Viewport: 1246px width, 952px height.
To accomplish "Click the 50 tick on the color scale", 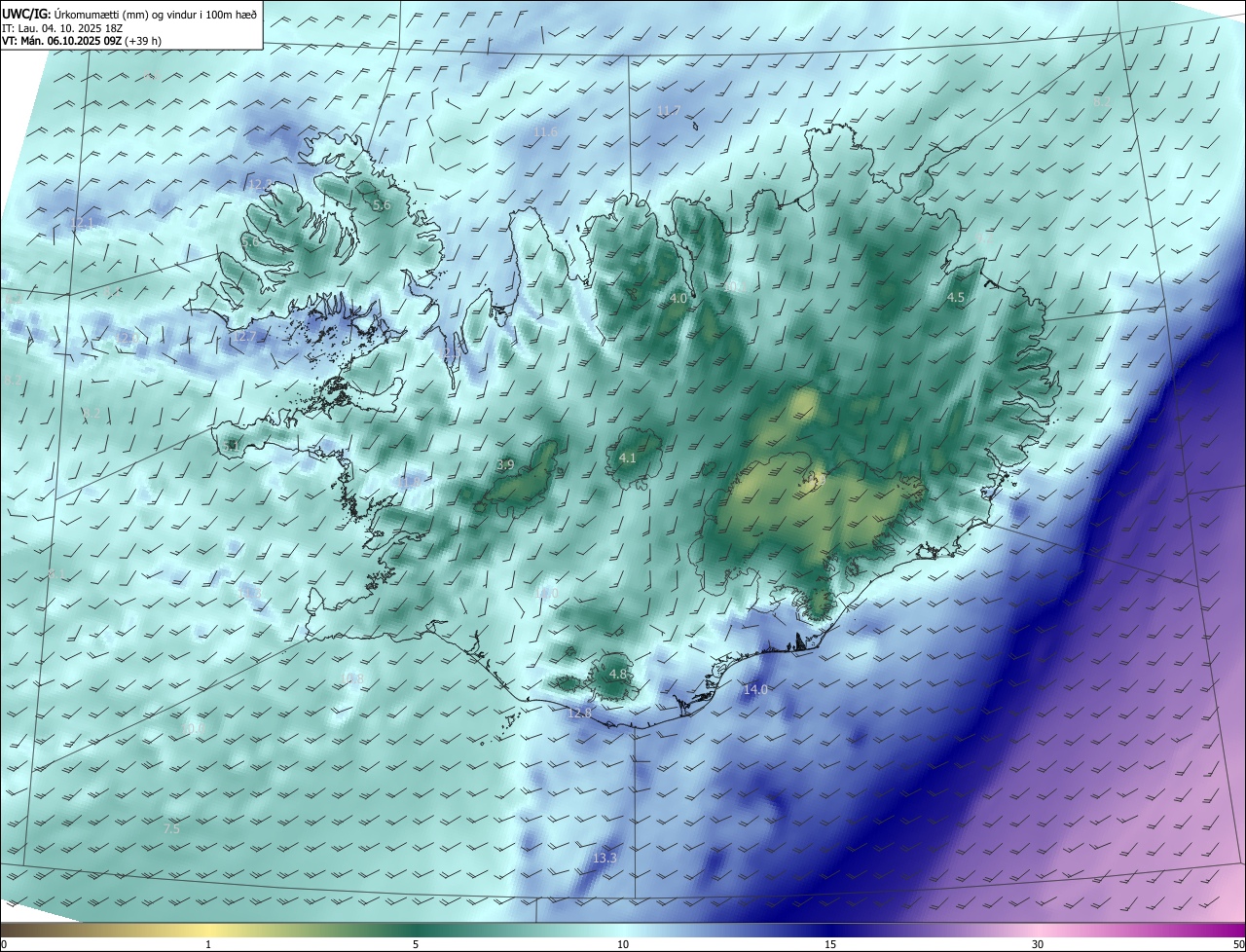I will [1238, 944].
